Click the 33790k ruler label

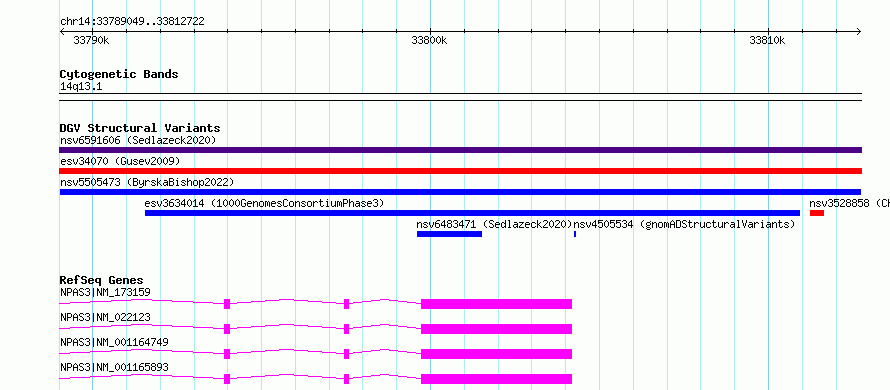point(91,40)
